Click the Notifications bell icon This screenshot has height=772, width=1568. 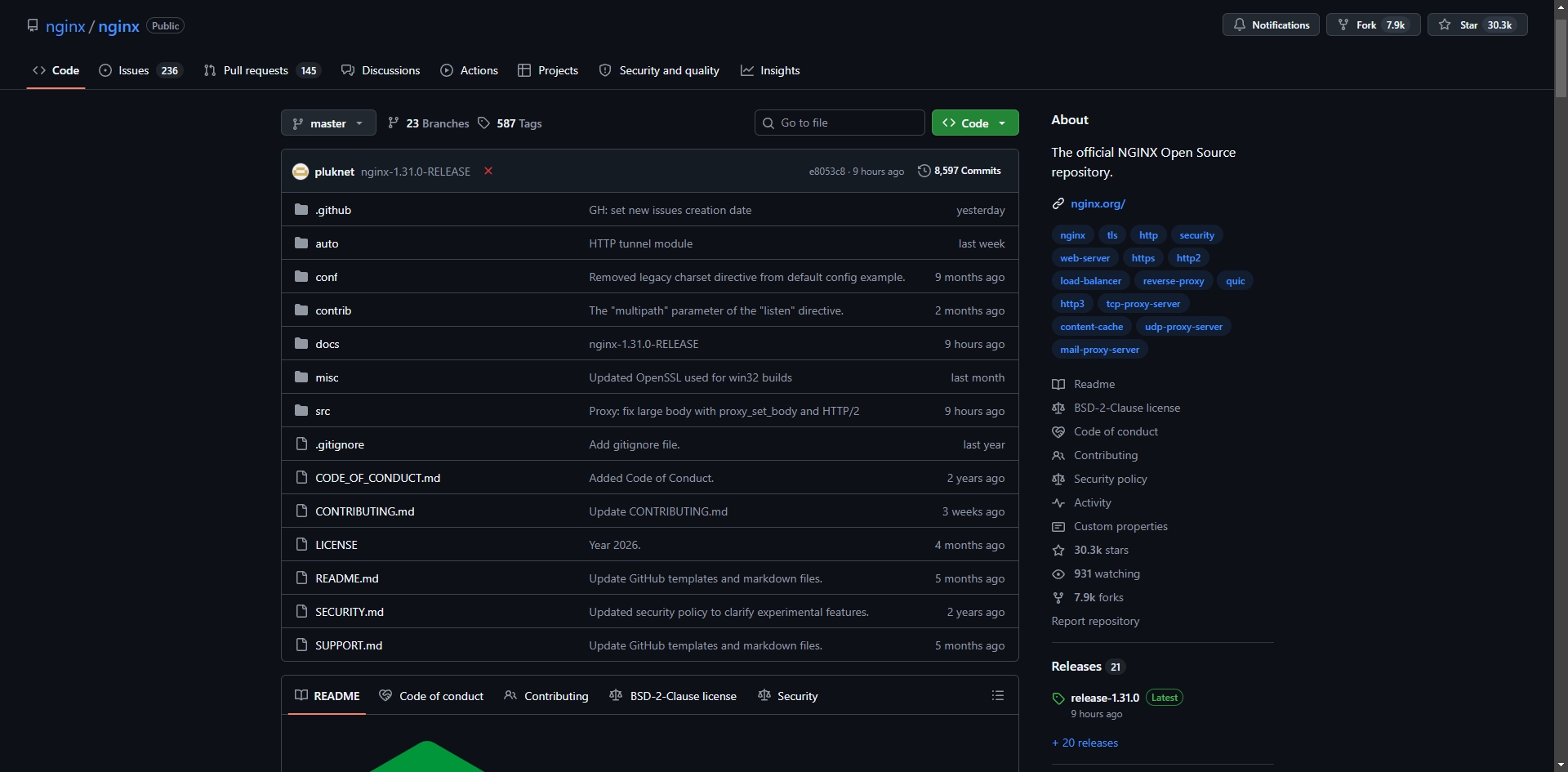[x=1240, y=25]
